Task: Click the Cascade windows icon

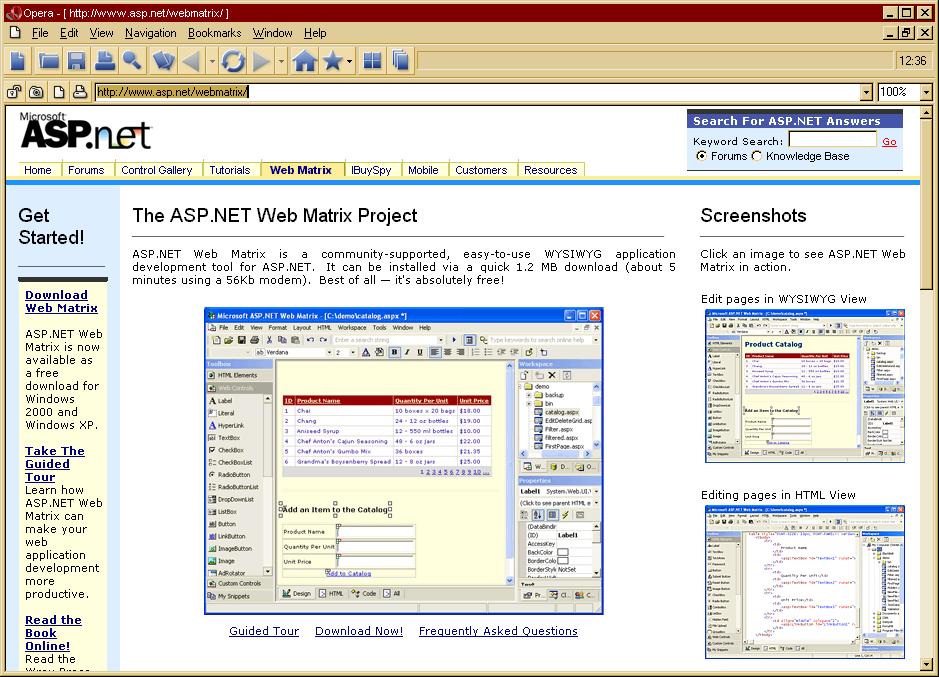Action: pyautogui.click(x=401, y=61)
